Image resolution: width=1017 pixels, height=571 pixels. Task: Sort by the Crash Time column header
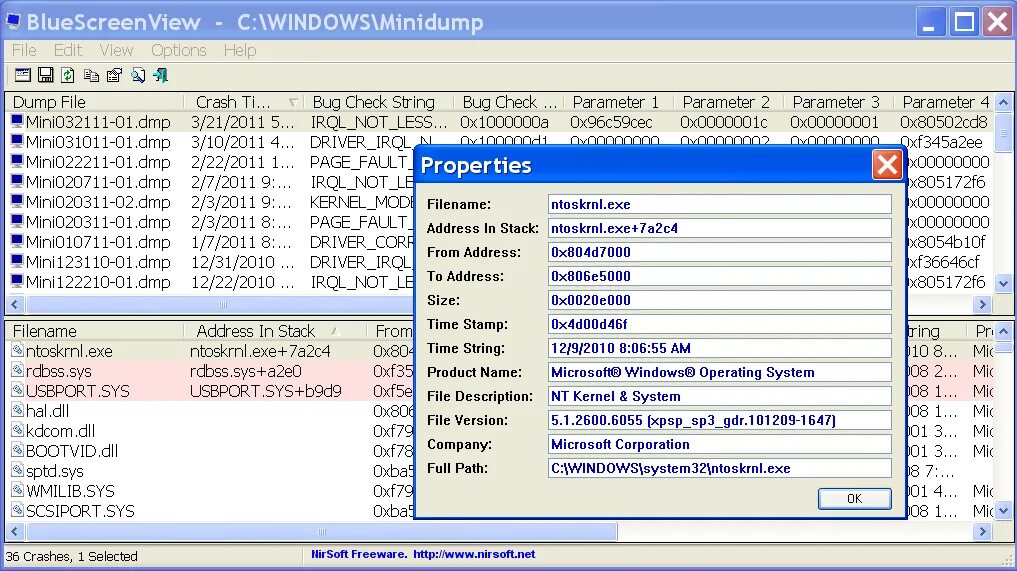(x=243, y=102)
